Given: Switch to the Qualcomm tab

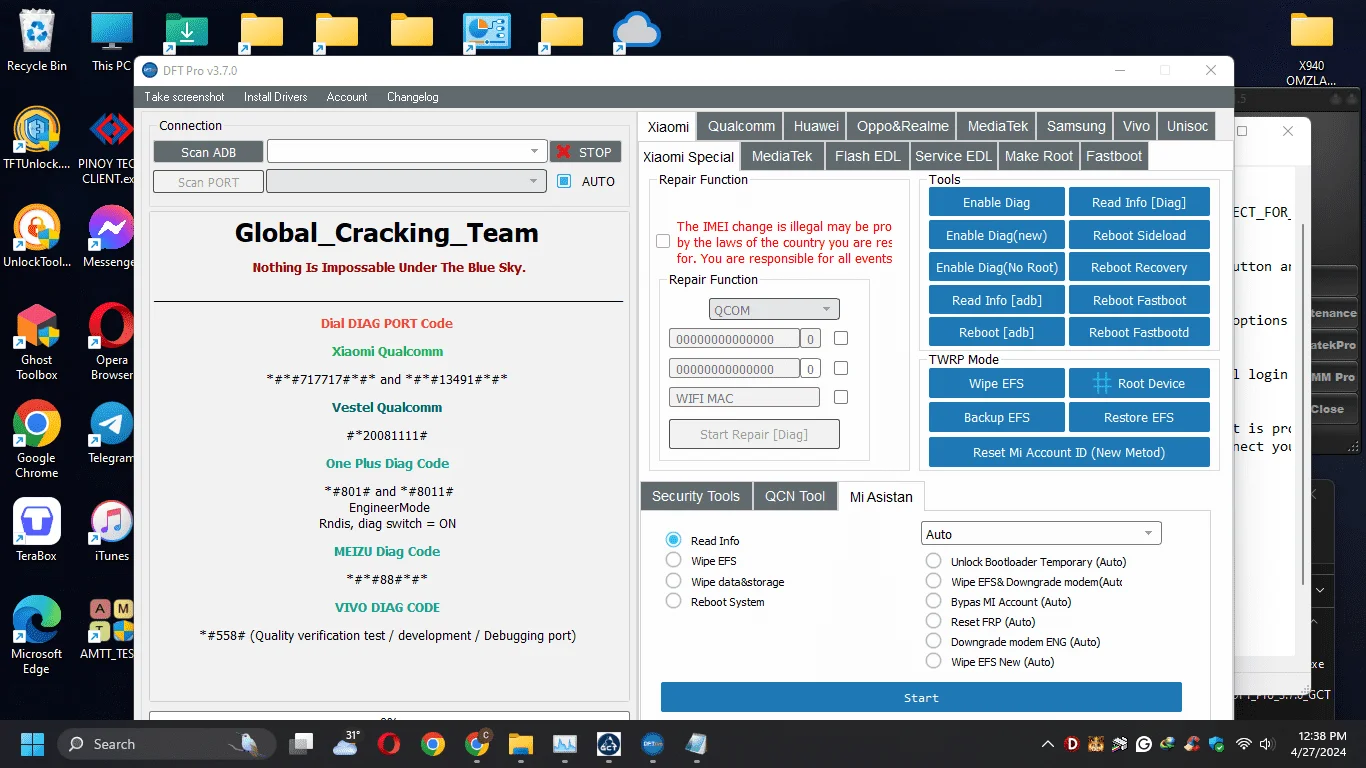Looking at the screenshot, I should tap(741, 126).
